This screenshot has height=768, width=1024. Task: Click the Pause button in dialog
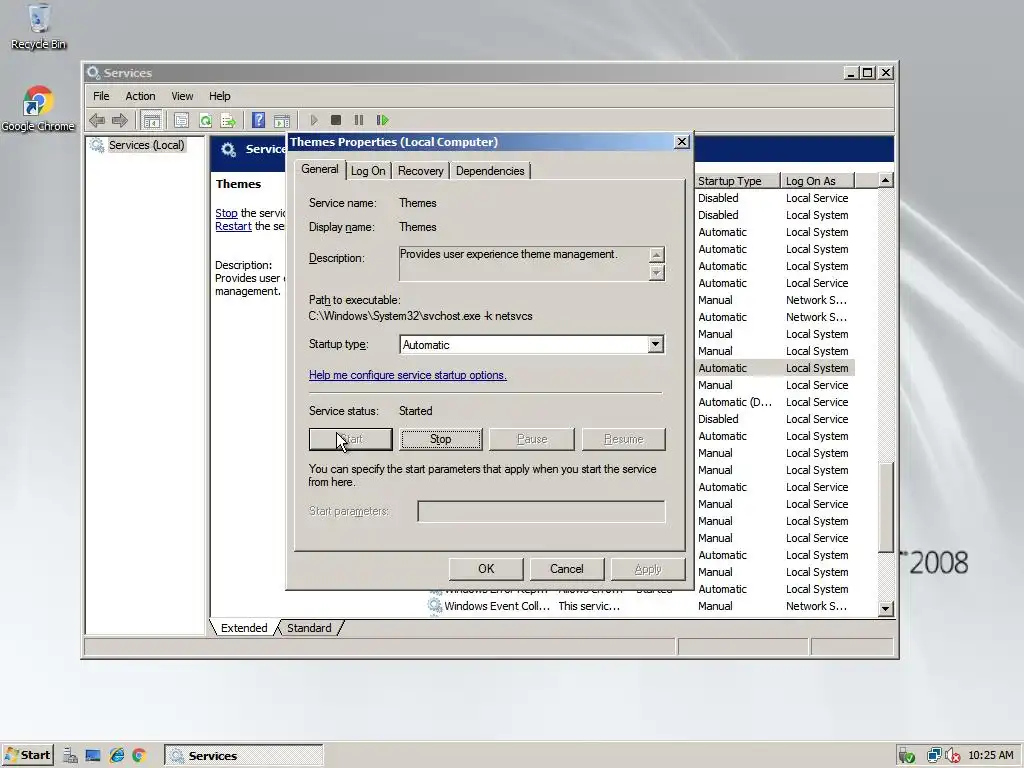pyautogui.click(x=532, y=440)
